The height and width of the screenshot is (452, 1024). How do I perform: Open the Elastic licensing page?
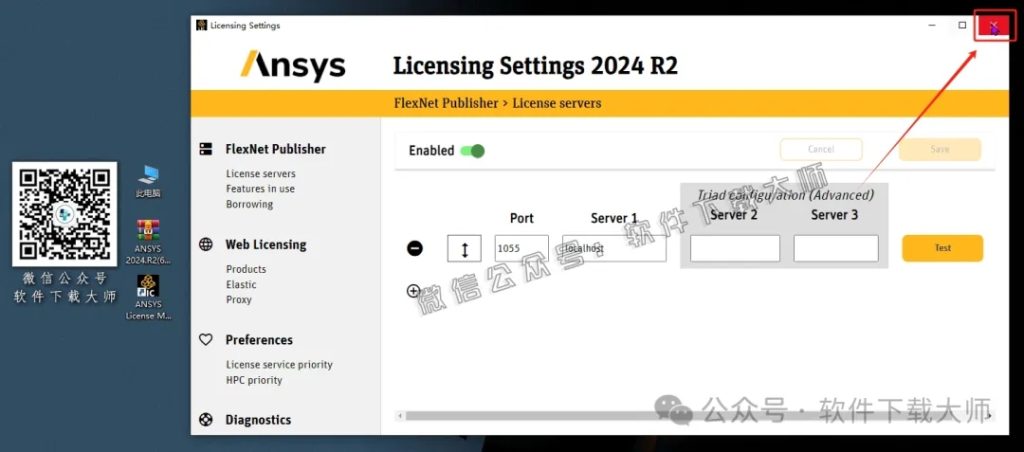click(241, 285)
